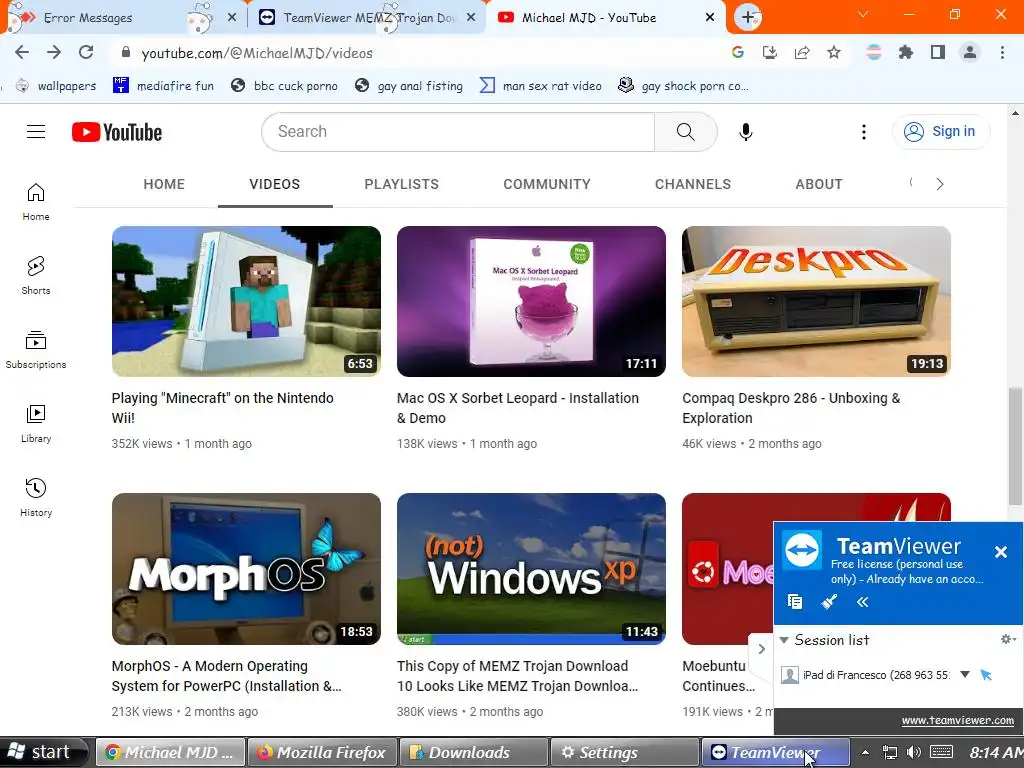
Task: Switch to TeamViewer MEMZ Trojan browser tab
Action: pos(366,18)
